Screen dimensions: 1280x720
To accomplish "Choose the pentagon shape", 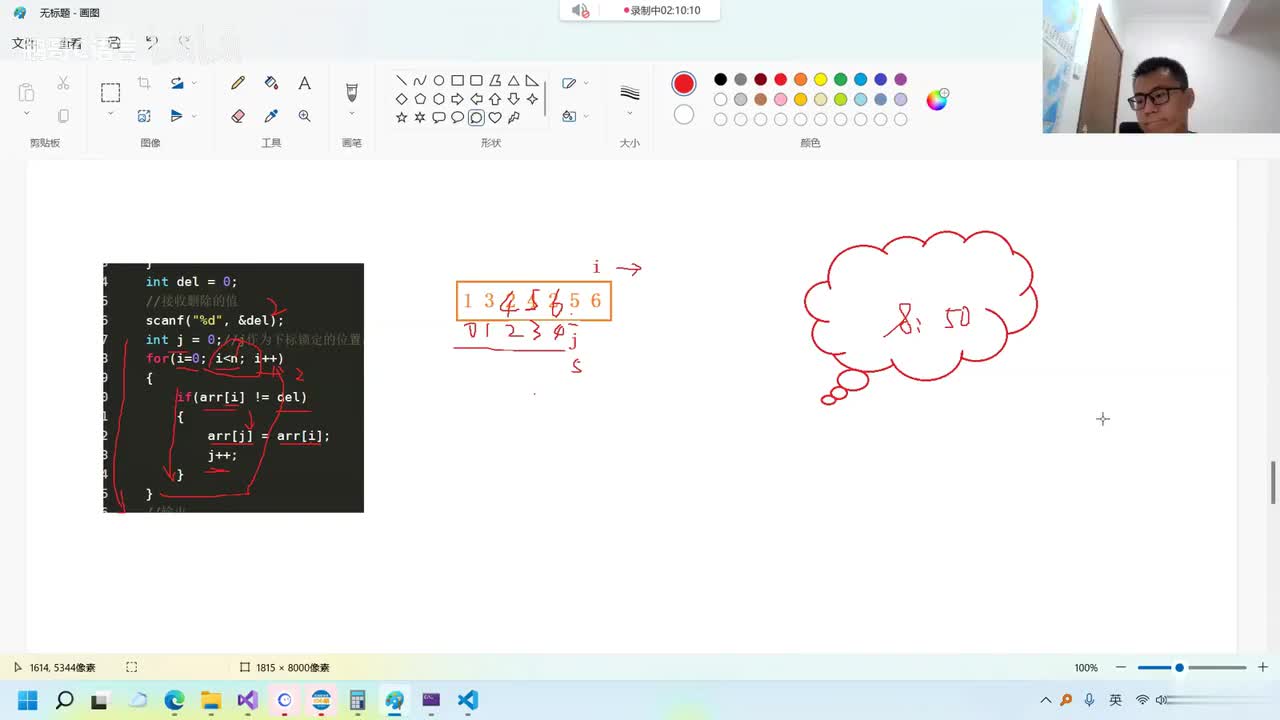I will (x=420, y=99).
